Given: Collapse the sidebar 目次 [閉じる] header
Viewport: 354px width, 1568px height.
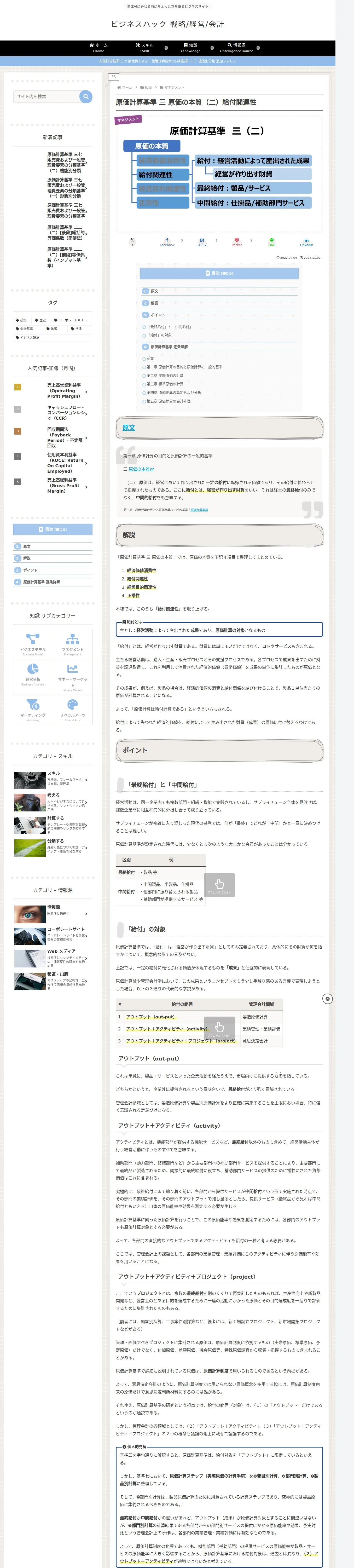Looking at the screenshot, I should (x=53, y=529).
